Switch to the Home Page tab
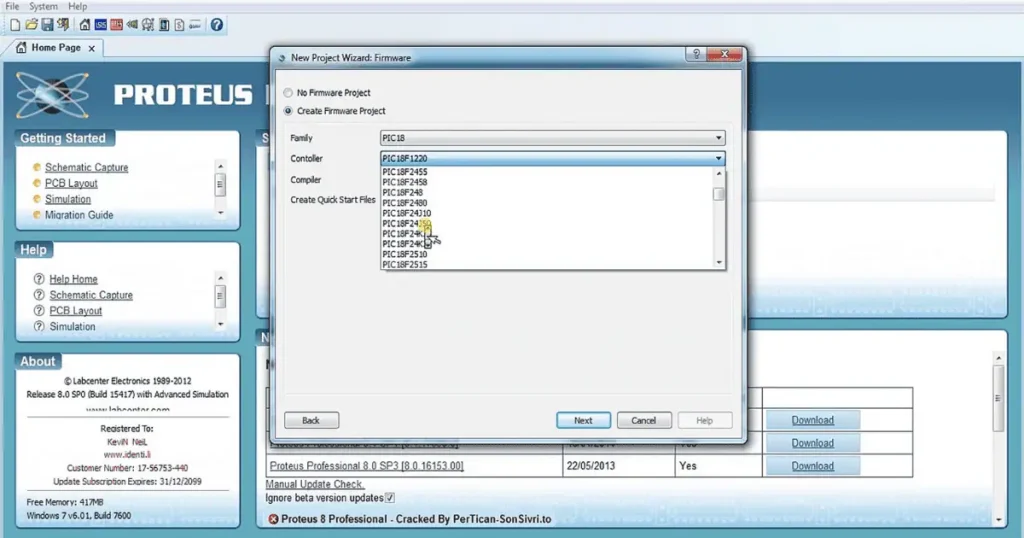Image resolution: width=1024 pixels, height=538 pixels. tap(56, 48)
